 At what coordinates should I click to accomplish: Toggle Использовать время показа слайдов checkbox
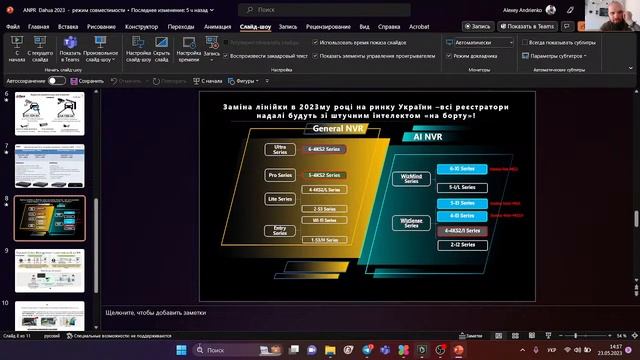tap(315, 42)
